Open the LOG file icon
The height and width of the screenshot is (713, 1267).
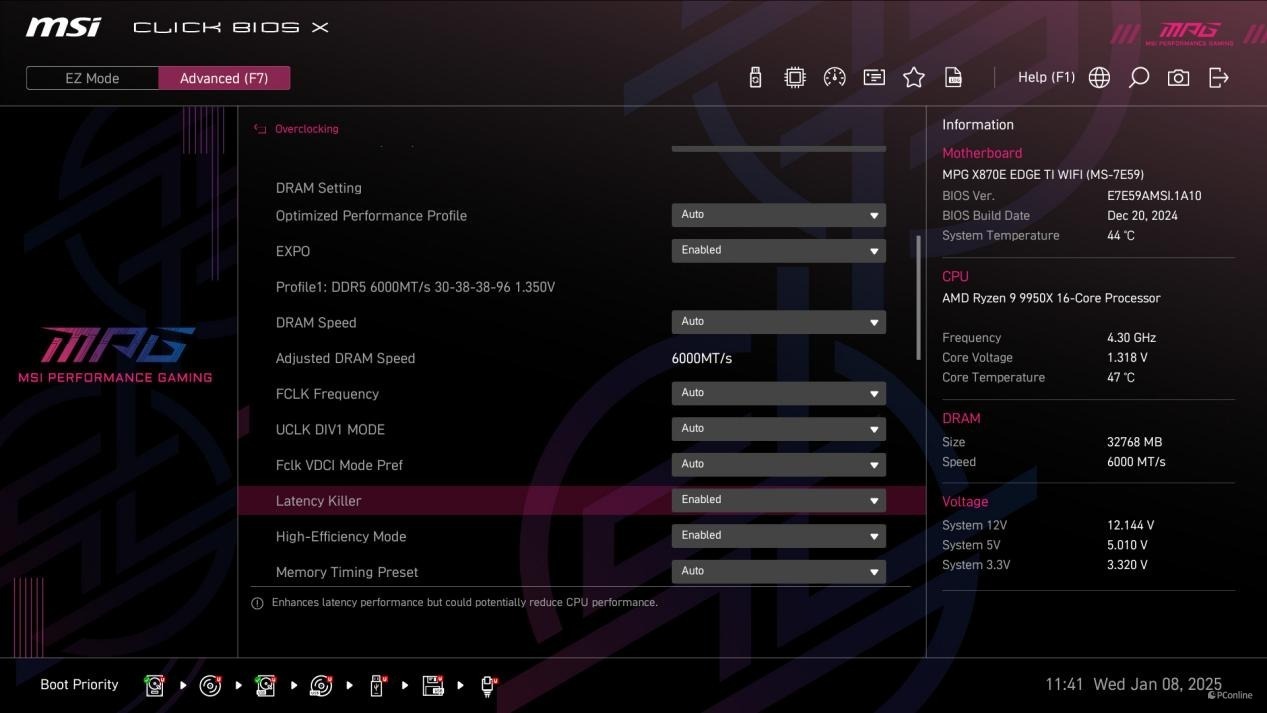954,77
